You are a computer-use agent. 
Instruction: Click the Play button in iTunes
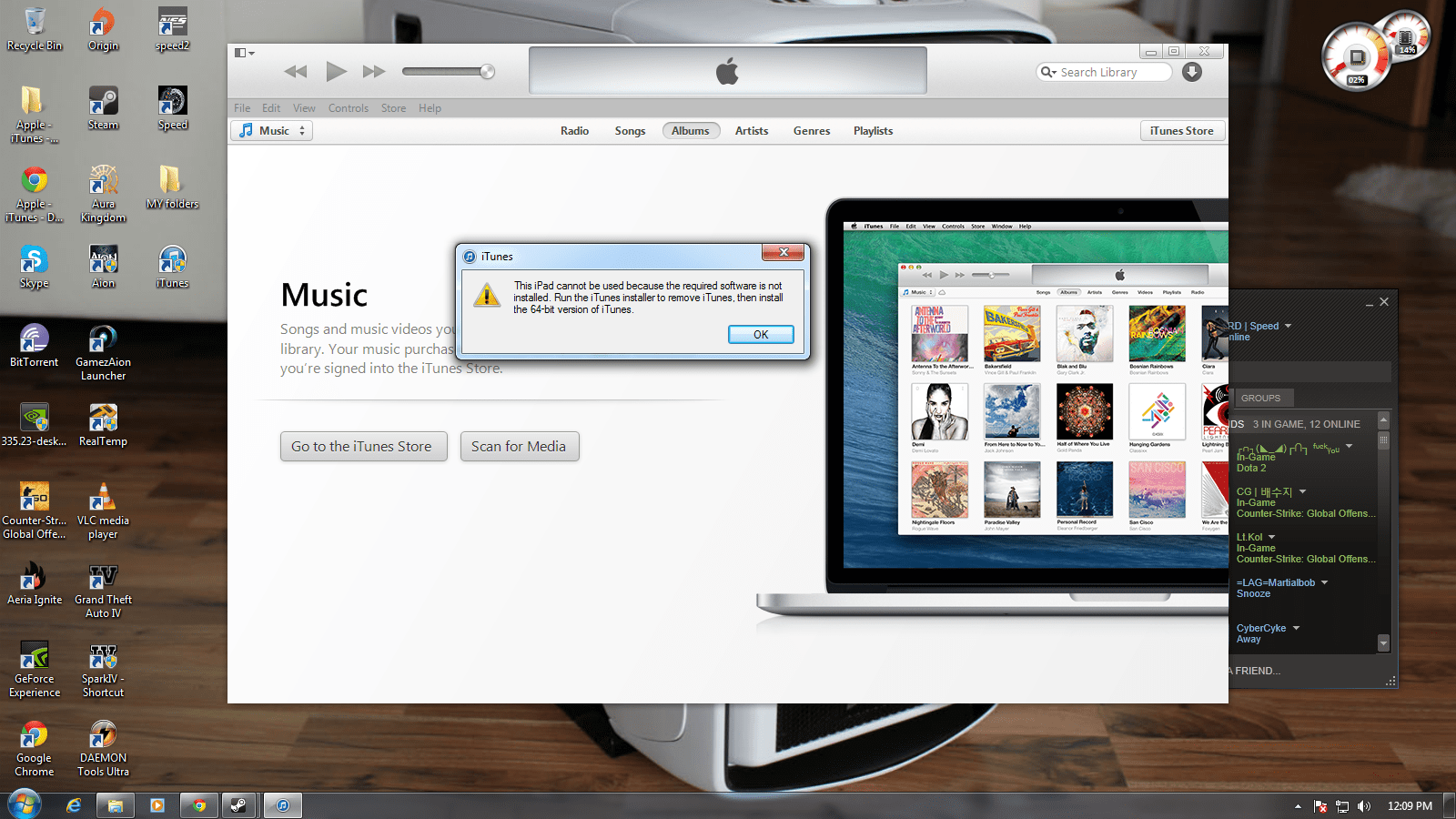(336, 71)
